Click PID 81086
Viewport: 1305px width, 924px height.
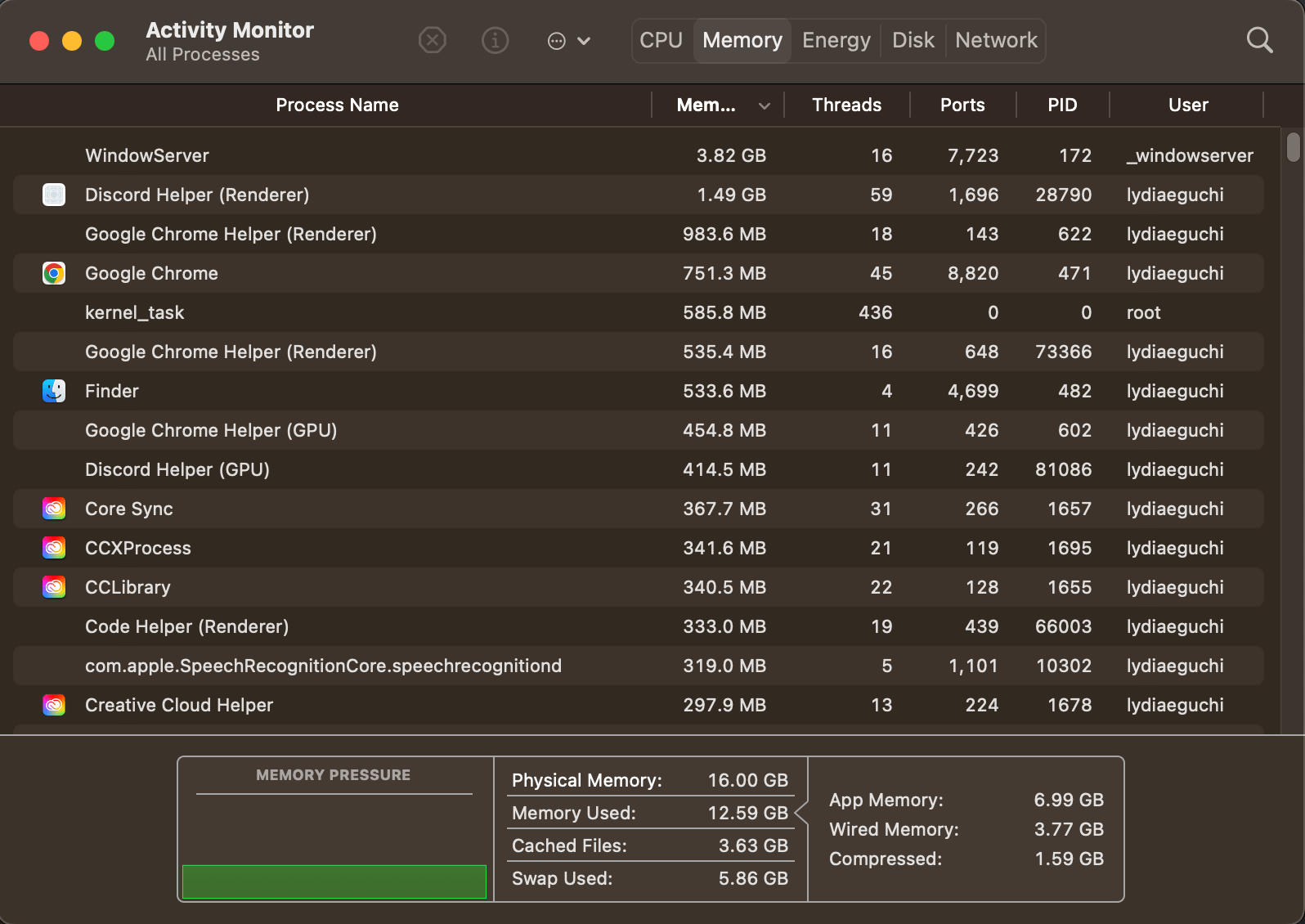point(1063,469)
